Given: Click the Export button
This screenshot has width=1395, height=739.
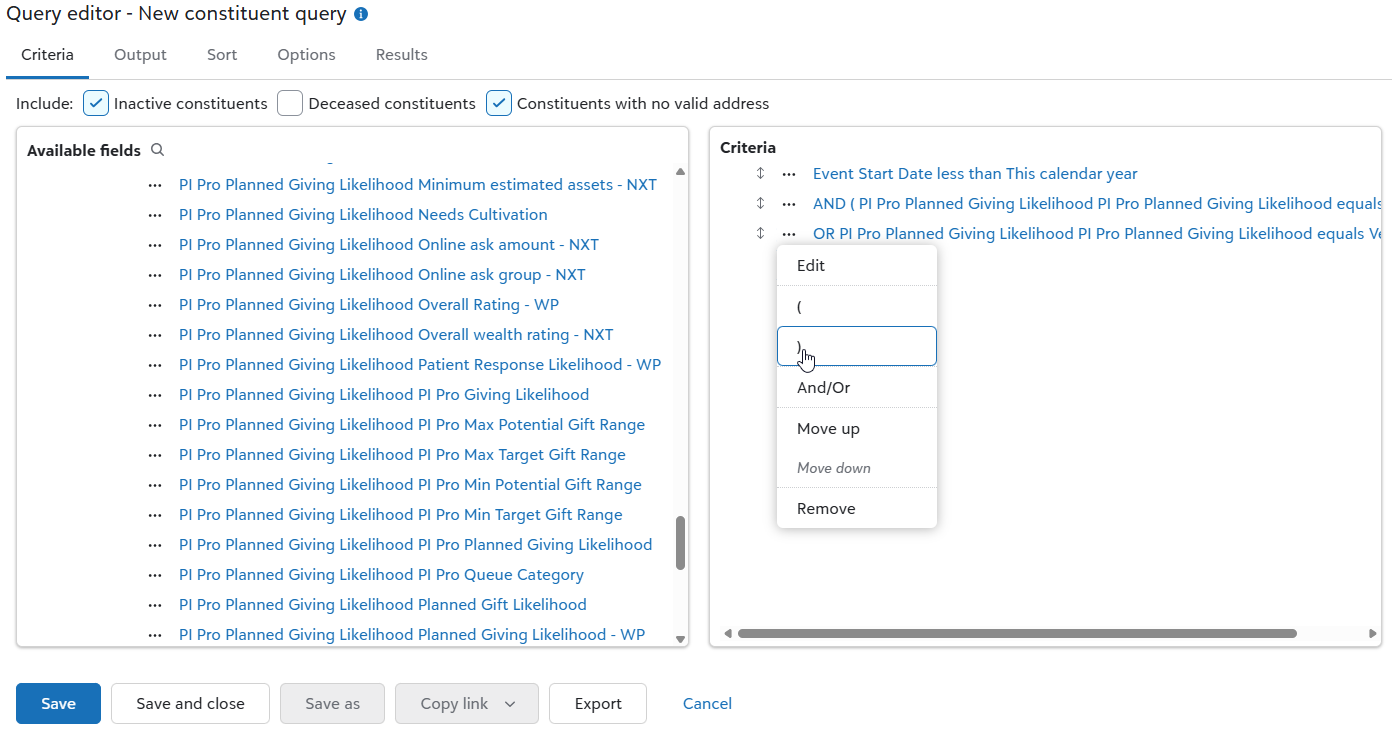Looking at the screenshot, I should click(597, 703).
